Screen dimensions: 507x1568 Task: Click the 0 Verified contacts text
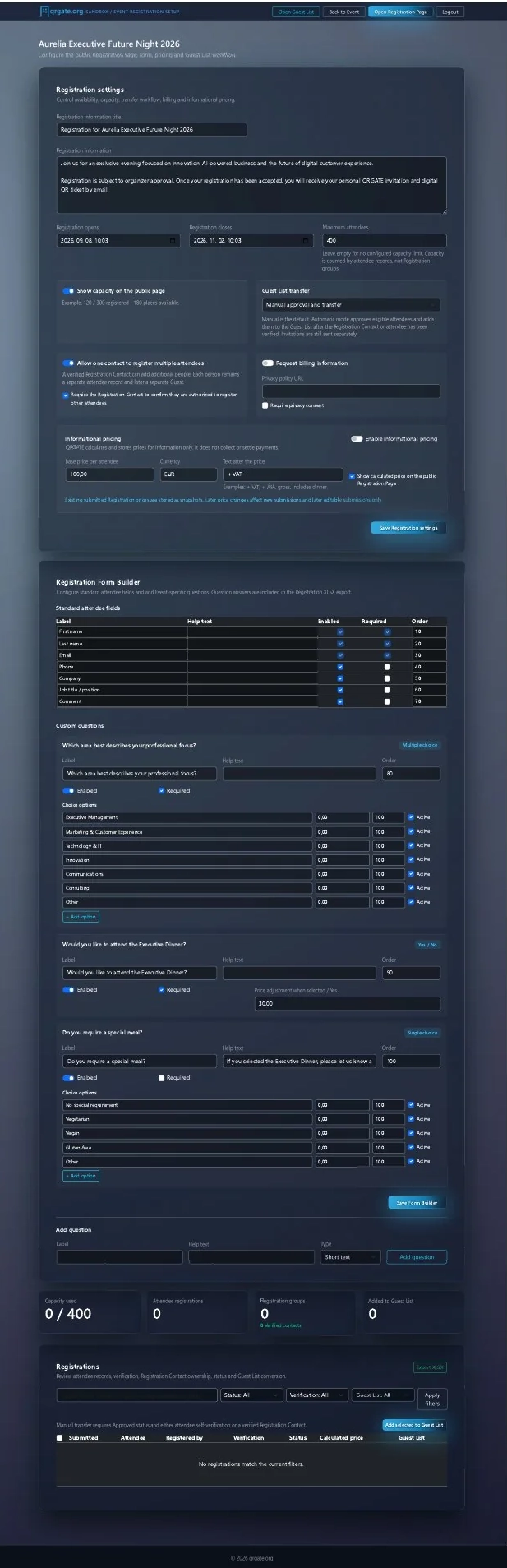[281, 1326]
